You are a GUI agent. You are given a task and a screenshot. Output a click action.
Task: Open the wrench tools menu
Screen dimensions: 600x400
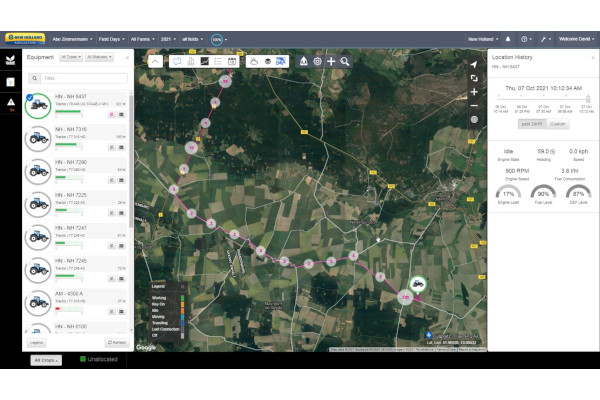pos(545,39)
